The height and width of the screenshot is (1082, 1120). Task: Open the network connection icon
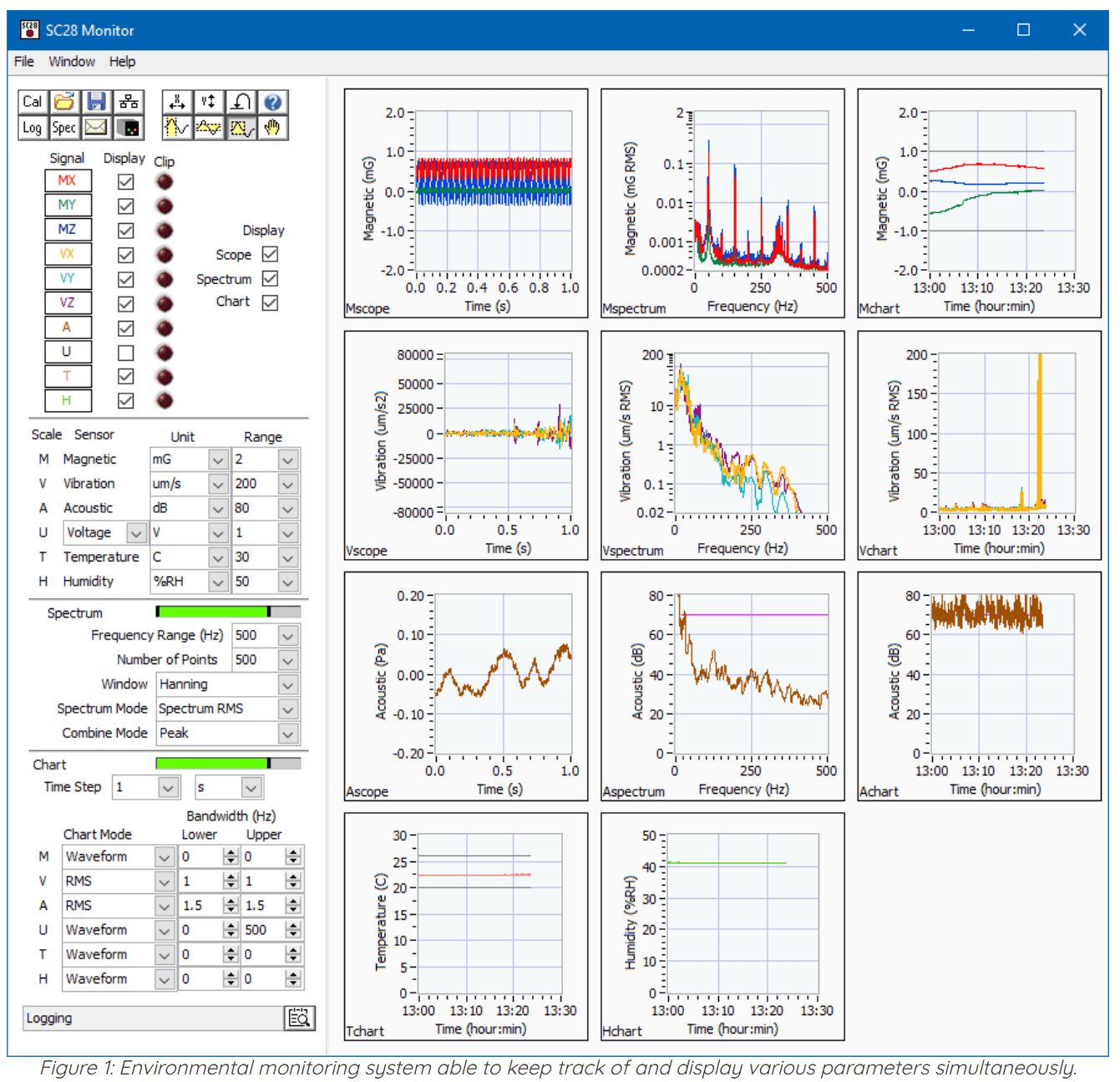(x=129, y=102)
